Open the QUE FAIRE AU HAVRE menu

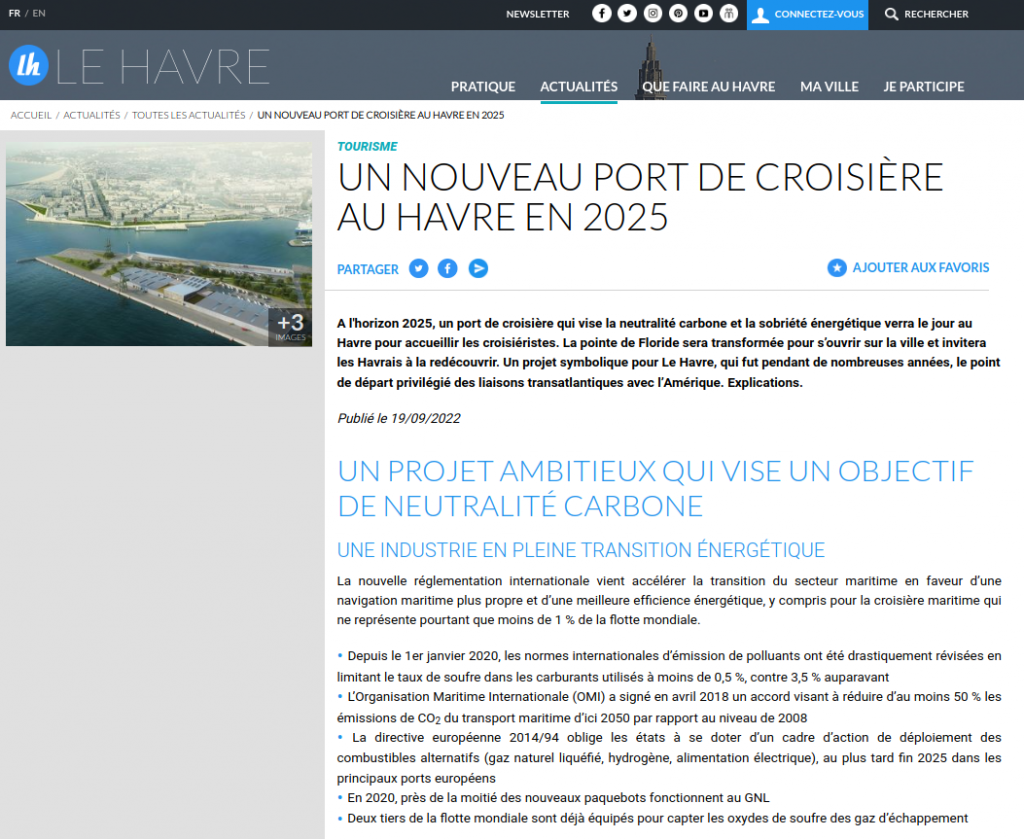pyautogui.click(x=708, y=87)
